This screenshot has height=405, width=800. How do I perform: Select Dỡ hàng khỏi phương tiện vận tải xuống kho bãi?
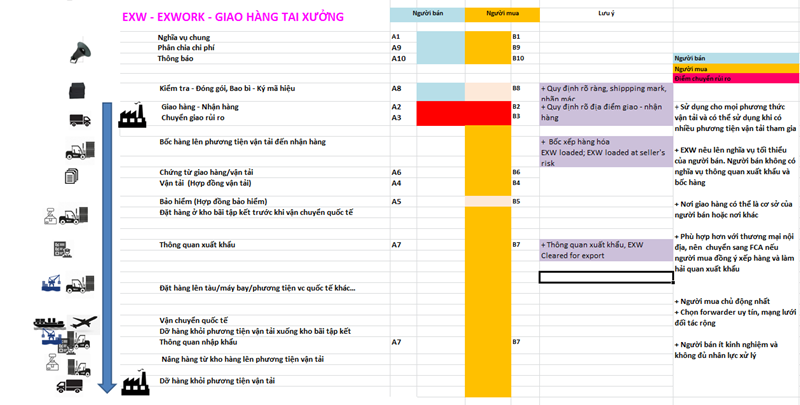point(255,332)
